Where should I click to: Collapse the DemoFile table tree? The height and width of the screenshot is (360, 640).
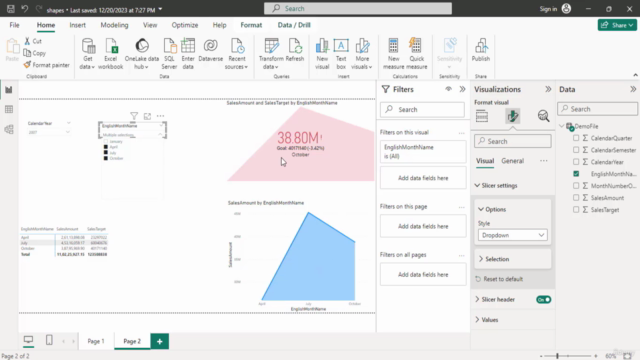pyautogui.click(x=562, y=126)
